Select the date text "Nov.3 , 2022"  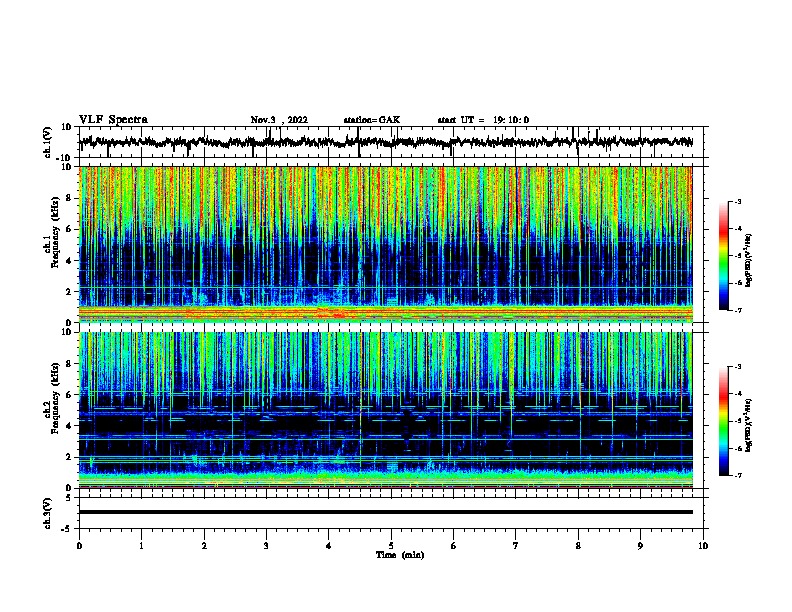click(279, 120)
